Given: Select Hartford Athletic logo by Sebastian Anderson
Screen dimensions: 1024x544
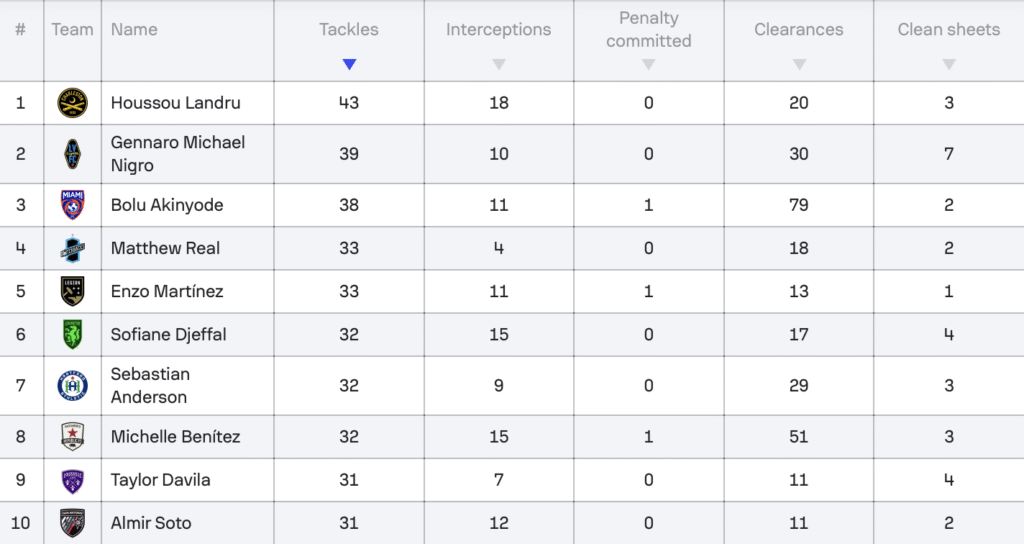Looking at the screenshot, I should click(72, 385).
